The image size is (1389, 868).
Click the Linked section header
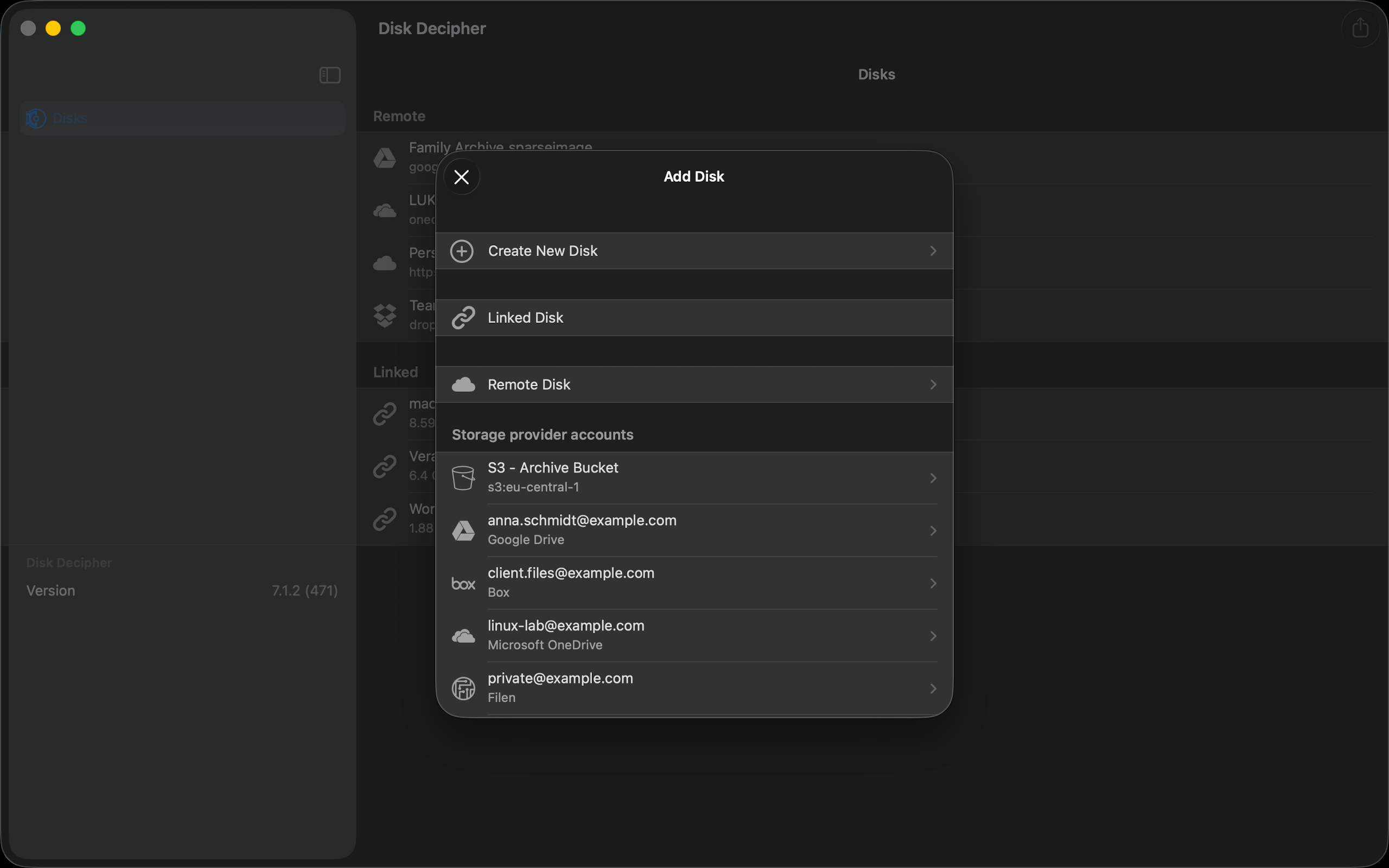click(396, 372)
